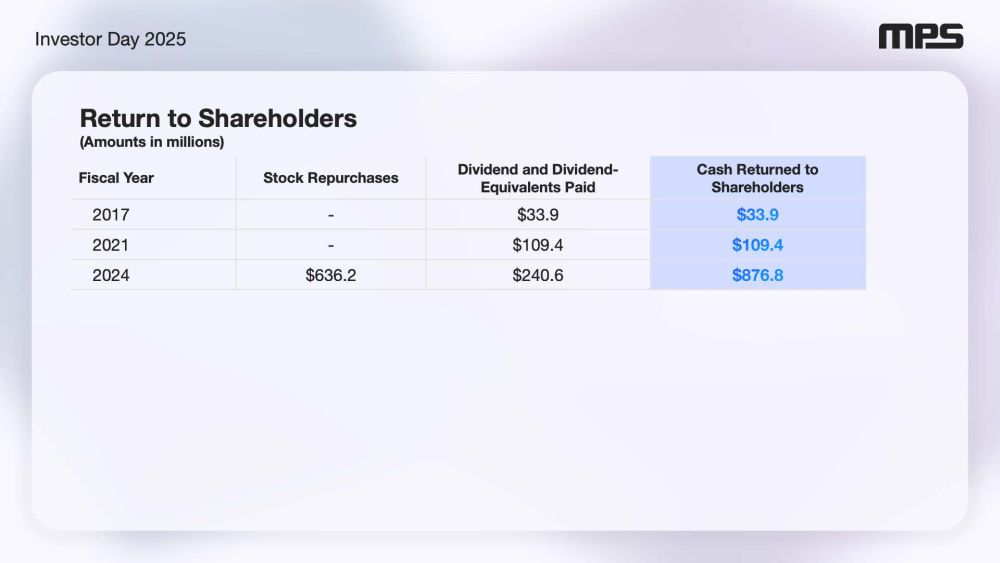1000x563 pixels.
Task: Select the Return to Shareholders title
Action: pyautogui.click(x=218, y=118)
